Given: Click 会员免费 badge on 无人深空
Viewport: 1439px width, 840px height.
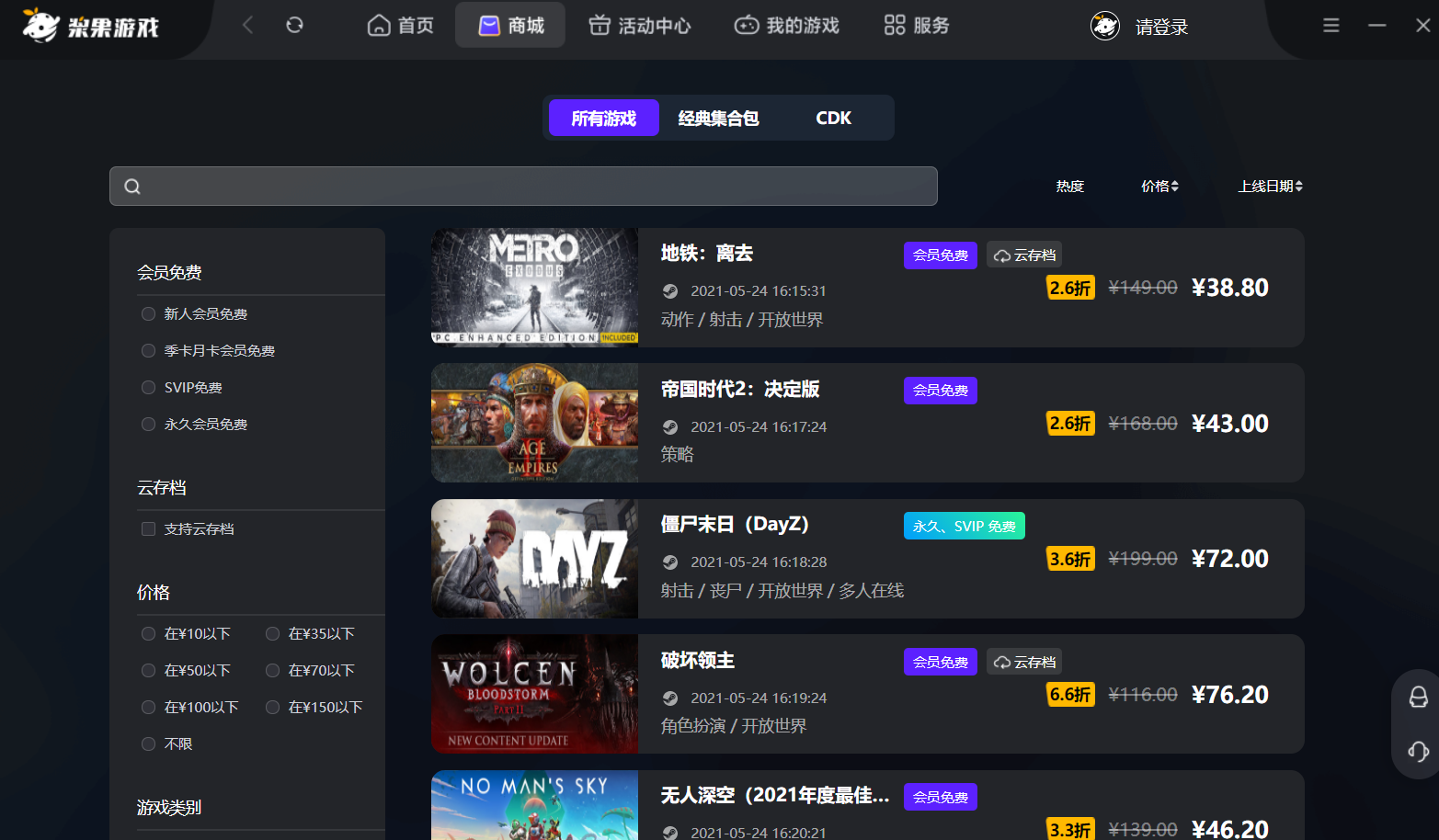Looking at the screenshot, I should [x=941, y=797].
